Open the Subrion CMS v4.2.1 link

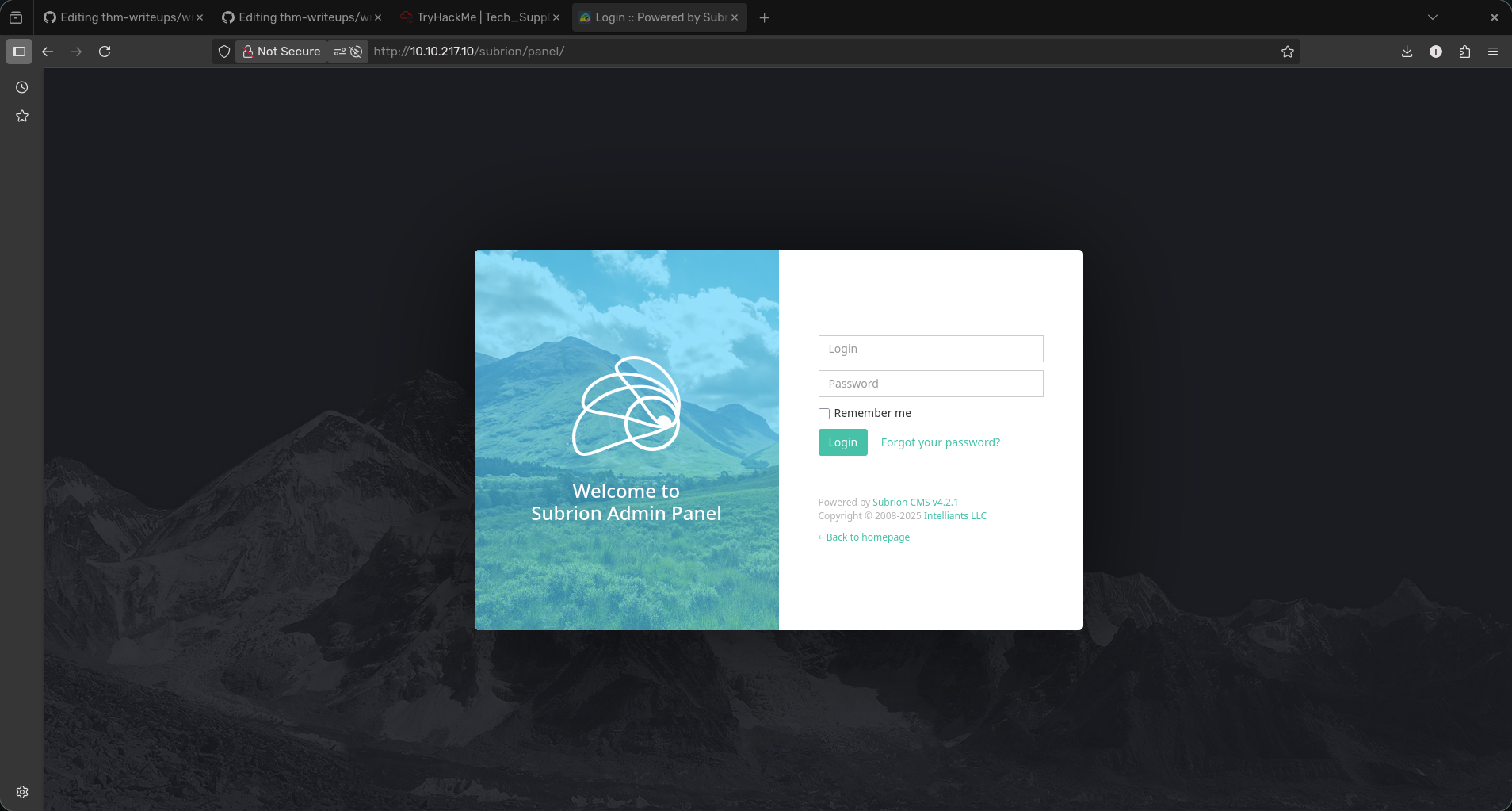point(915,503)
